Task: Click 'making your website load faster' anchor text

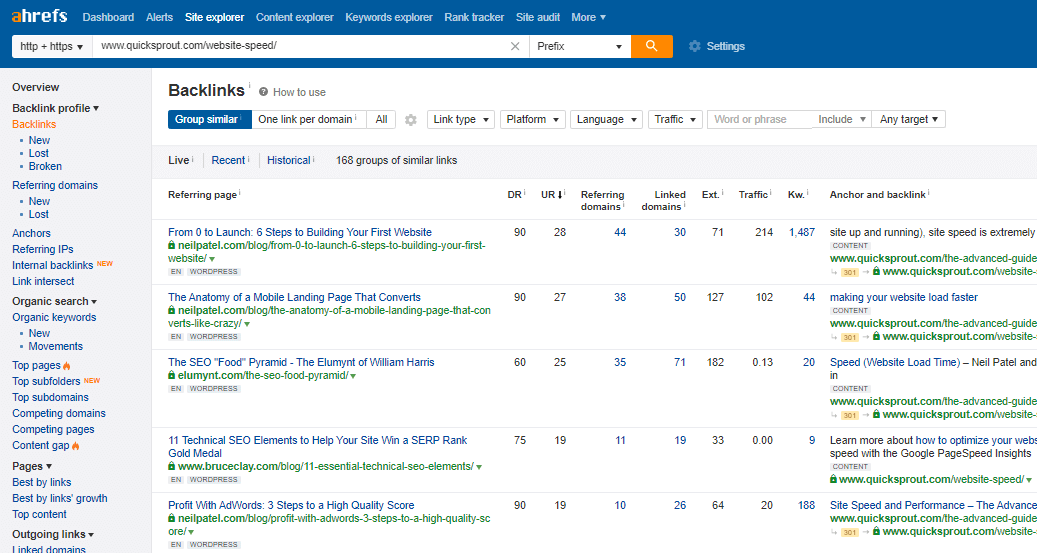Action: click(903, 298)
